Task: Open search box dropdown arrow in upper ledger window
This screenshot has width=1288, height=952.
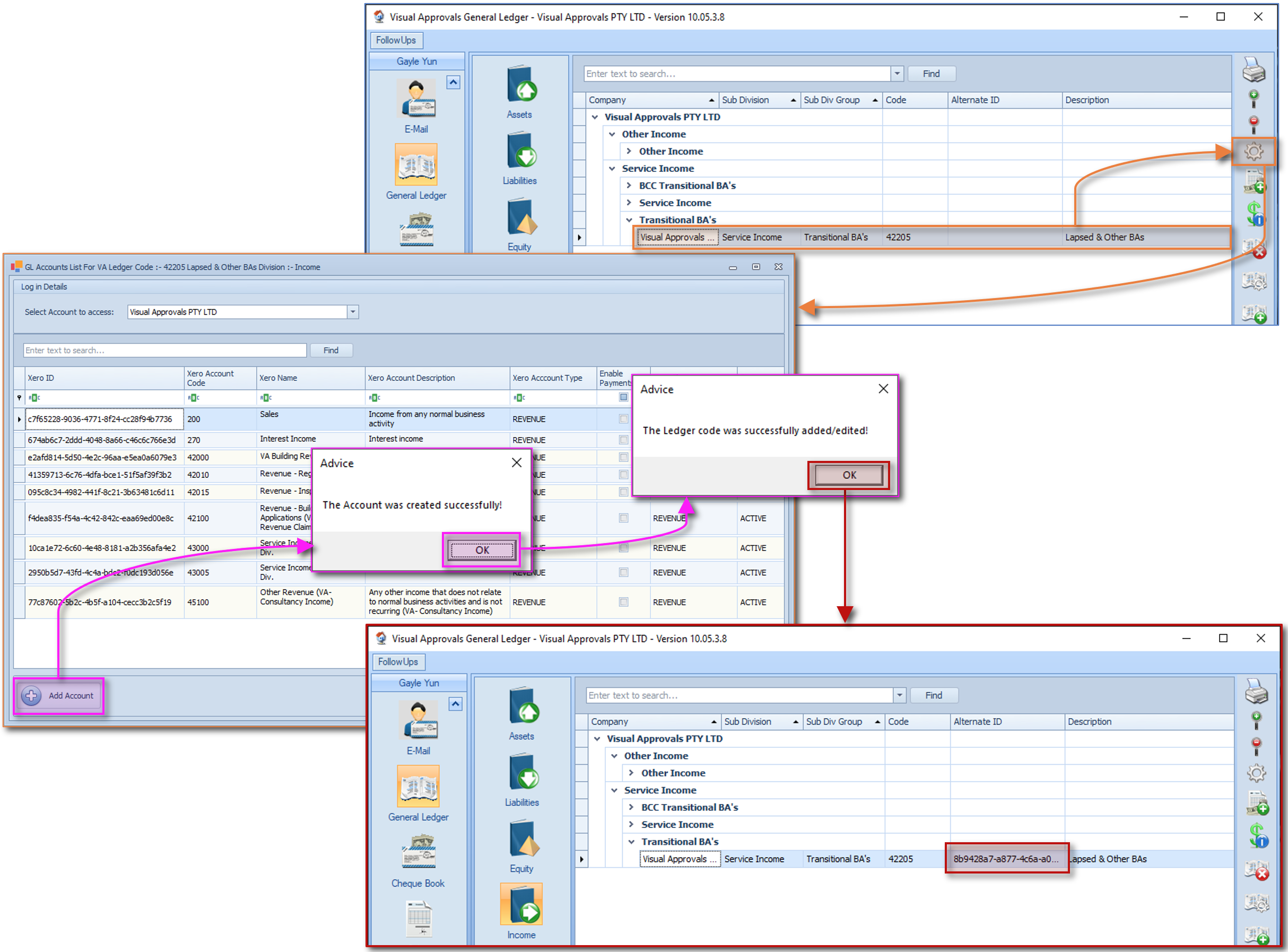Action: (897, 74)
